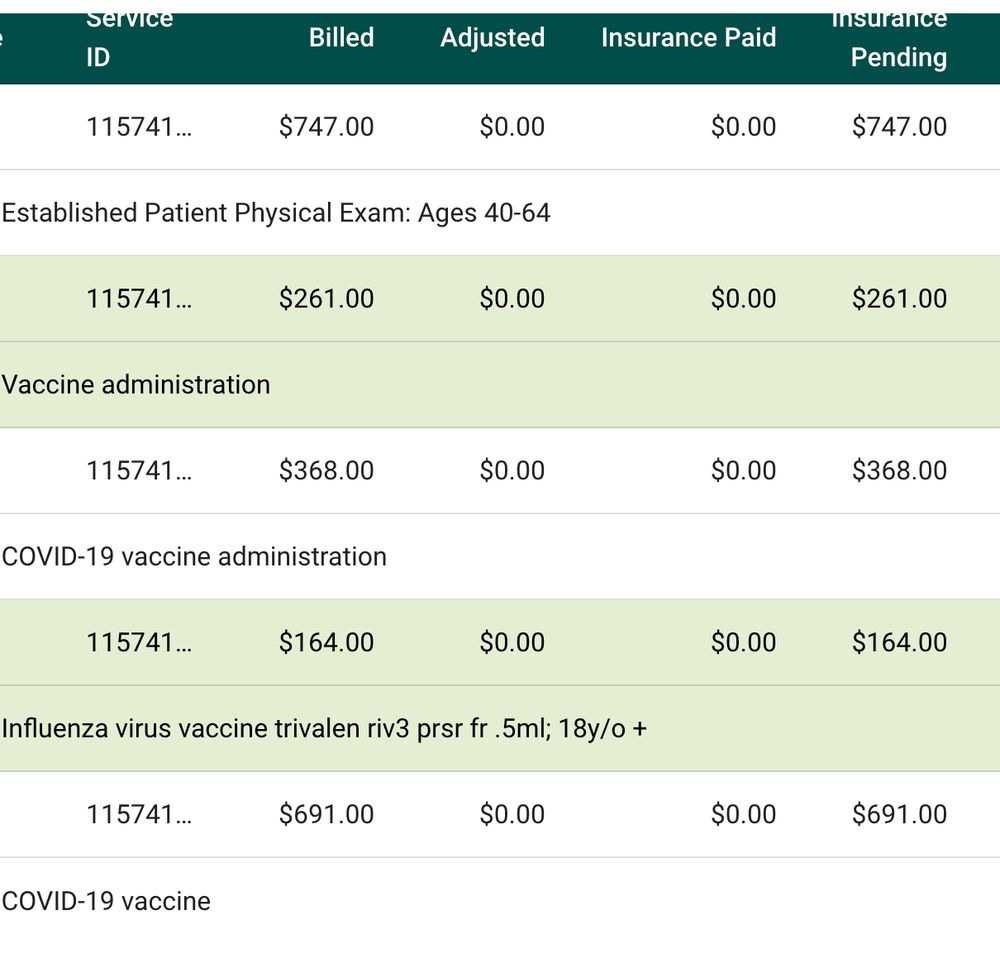
Task: Select the plain 'Vaccine administration' description row
Action: (x=136, y=385)
